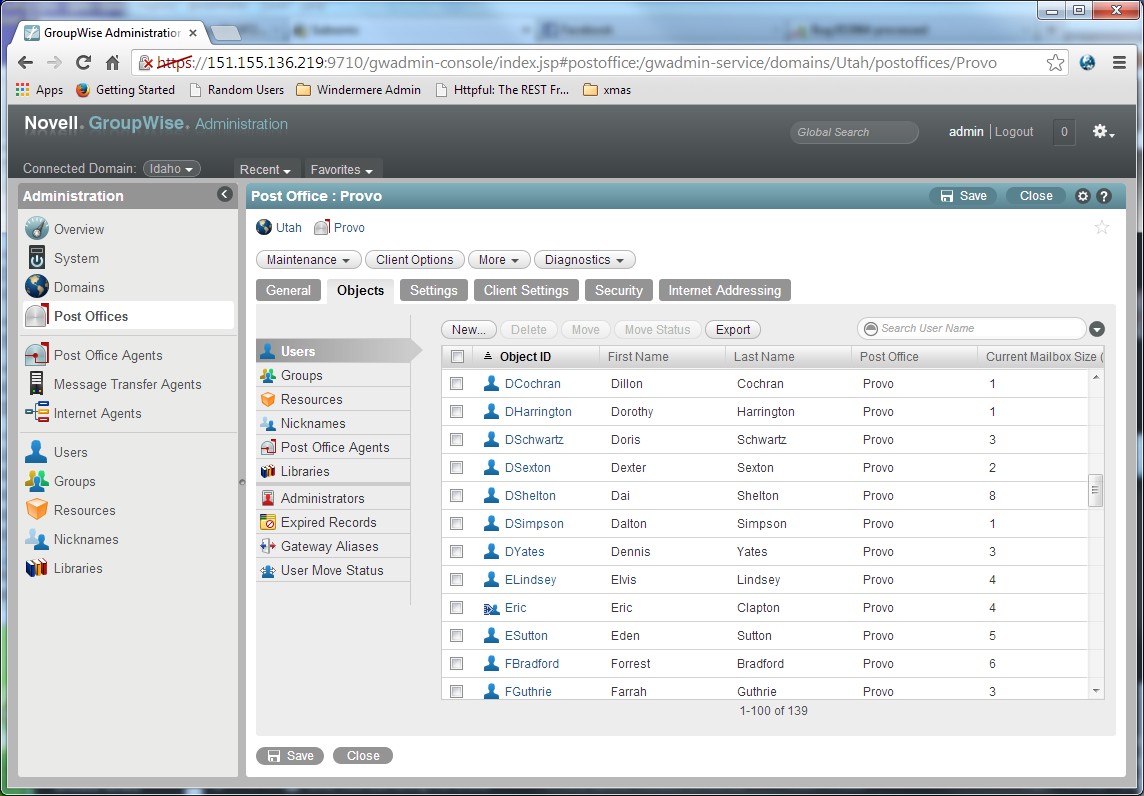
Task: Reload the browser page
Action: (x=84, y=63)
